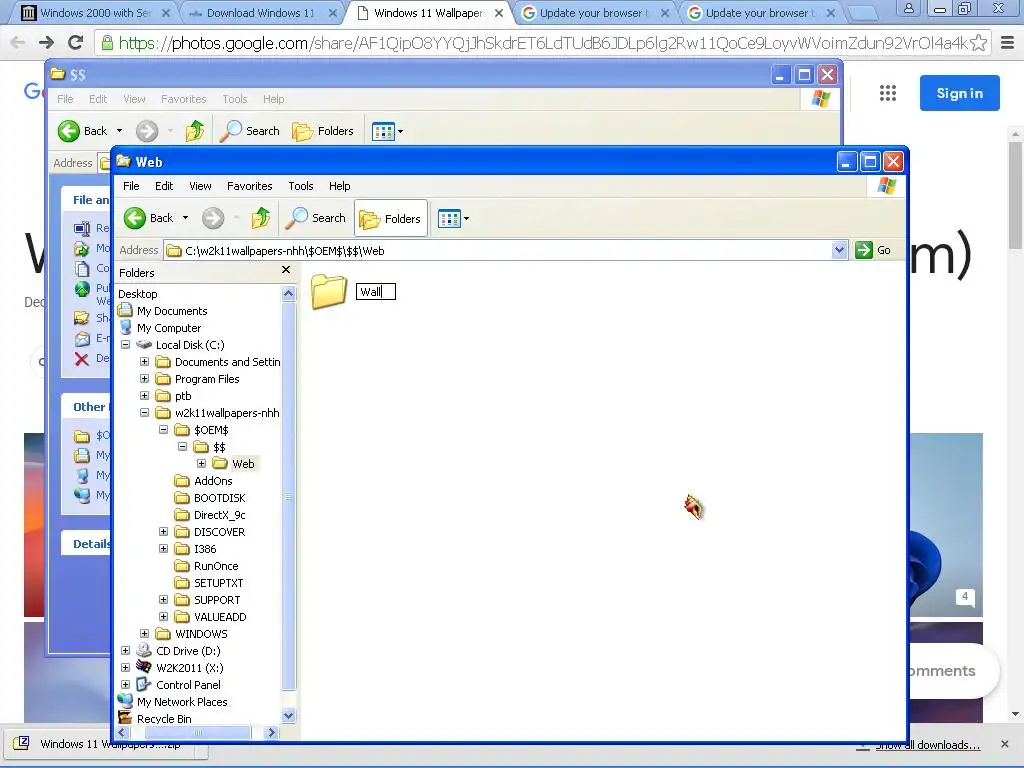Go up one folder in Web window
The width and height of the screenshot is (1024, 768).
(261, 218)
